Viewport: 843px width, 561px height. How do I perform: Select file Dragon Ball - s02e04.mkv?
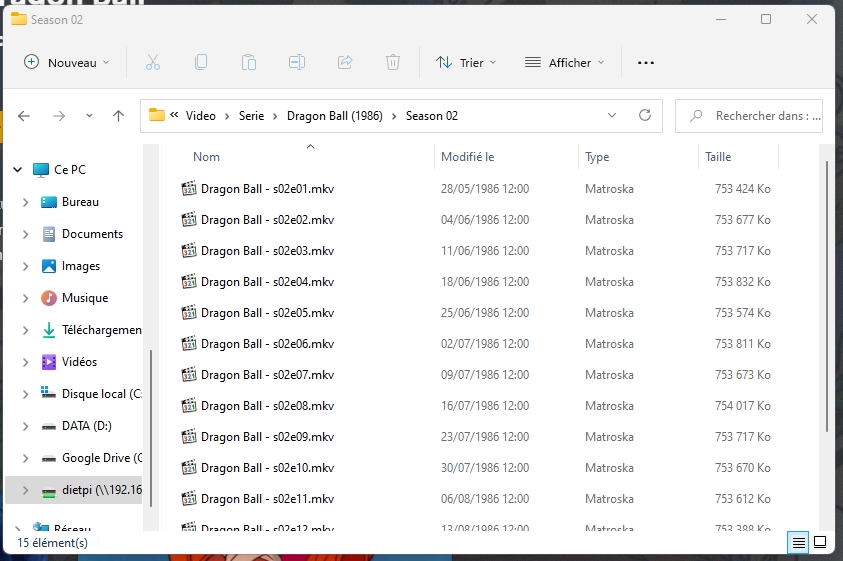pyautogui.click(x=267, y=282)
